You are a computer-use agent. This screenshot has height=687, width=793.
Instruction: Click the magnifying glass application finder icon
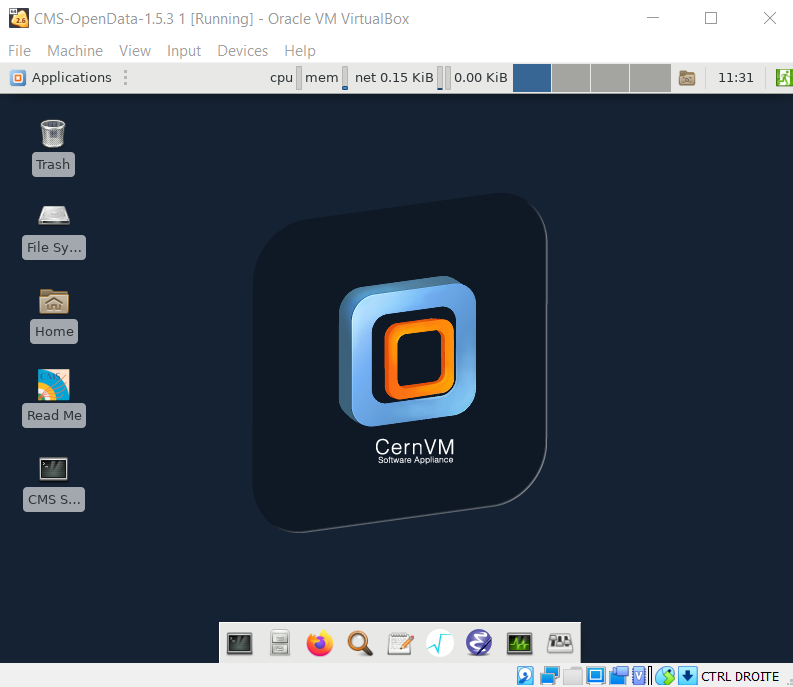[360, 643]
